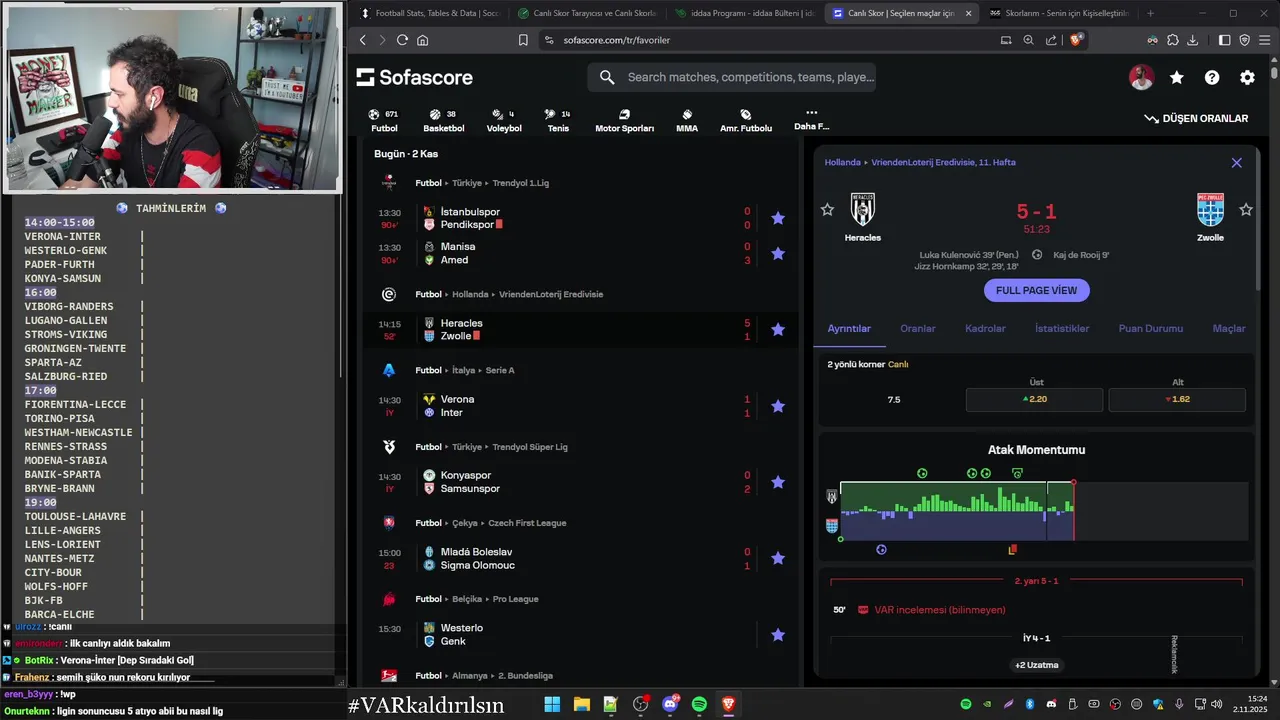
Task: Unfavorite the Heracles vs Zwolle list match
Action: point(778,329)
